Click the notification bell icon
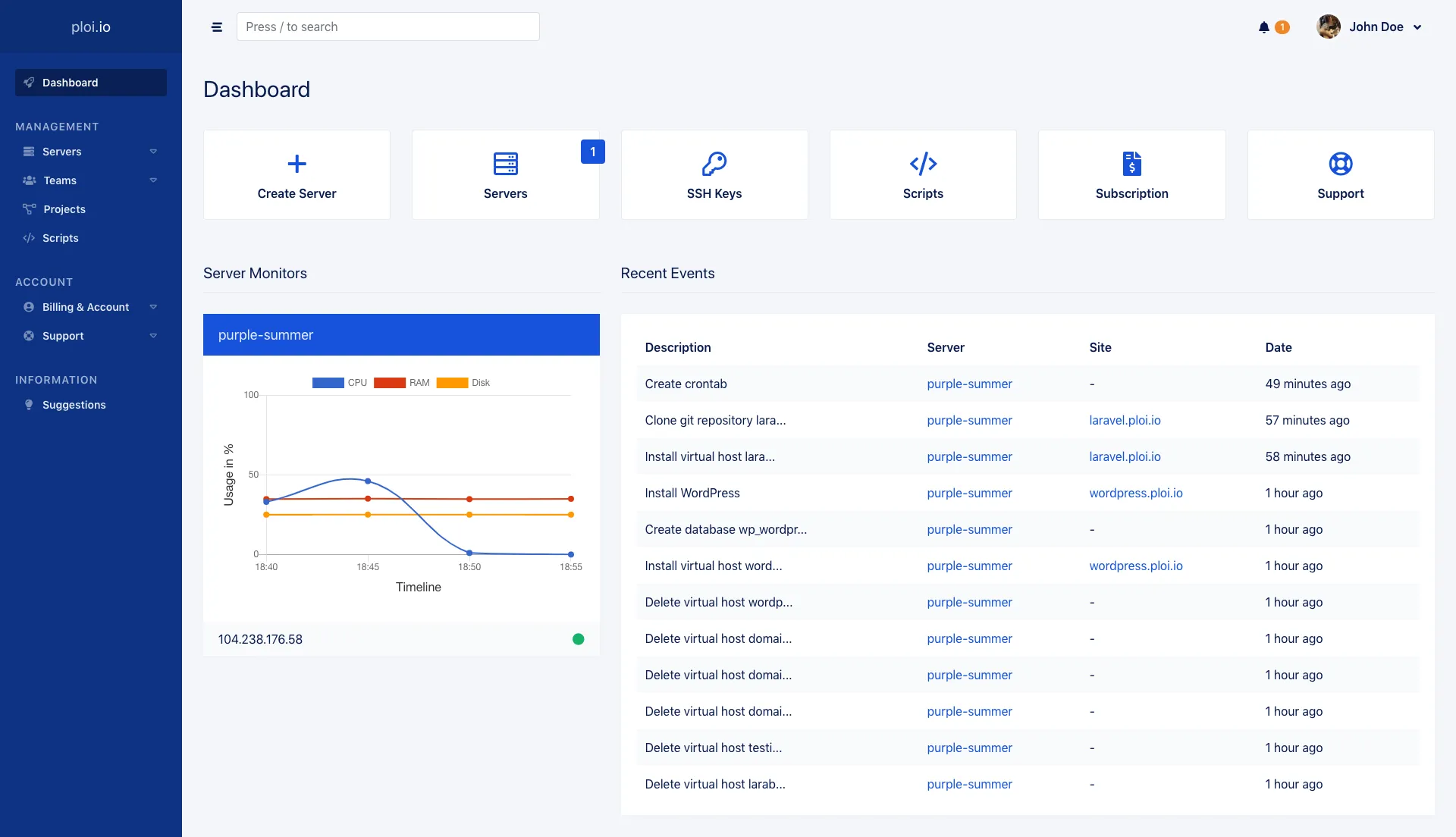 point(1263,27)
